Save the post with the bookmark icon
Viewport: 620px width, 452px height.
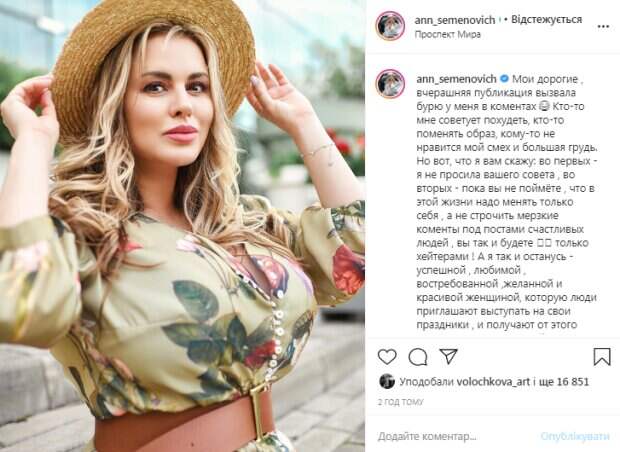(602, 357)
